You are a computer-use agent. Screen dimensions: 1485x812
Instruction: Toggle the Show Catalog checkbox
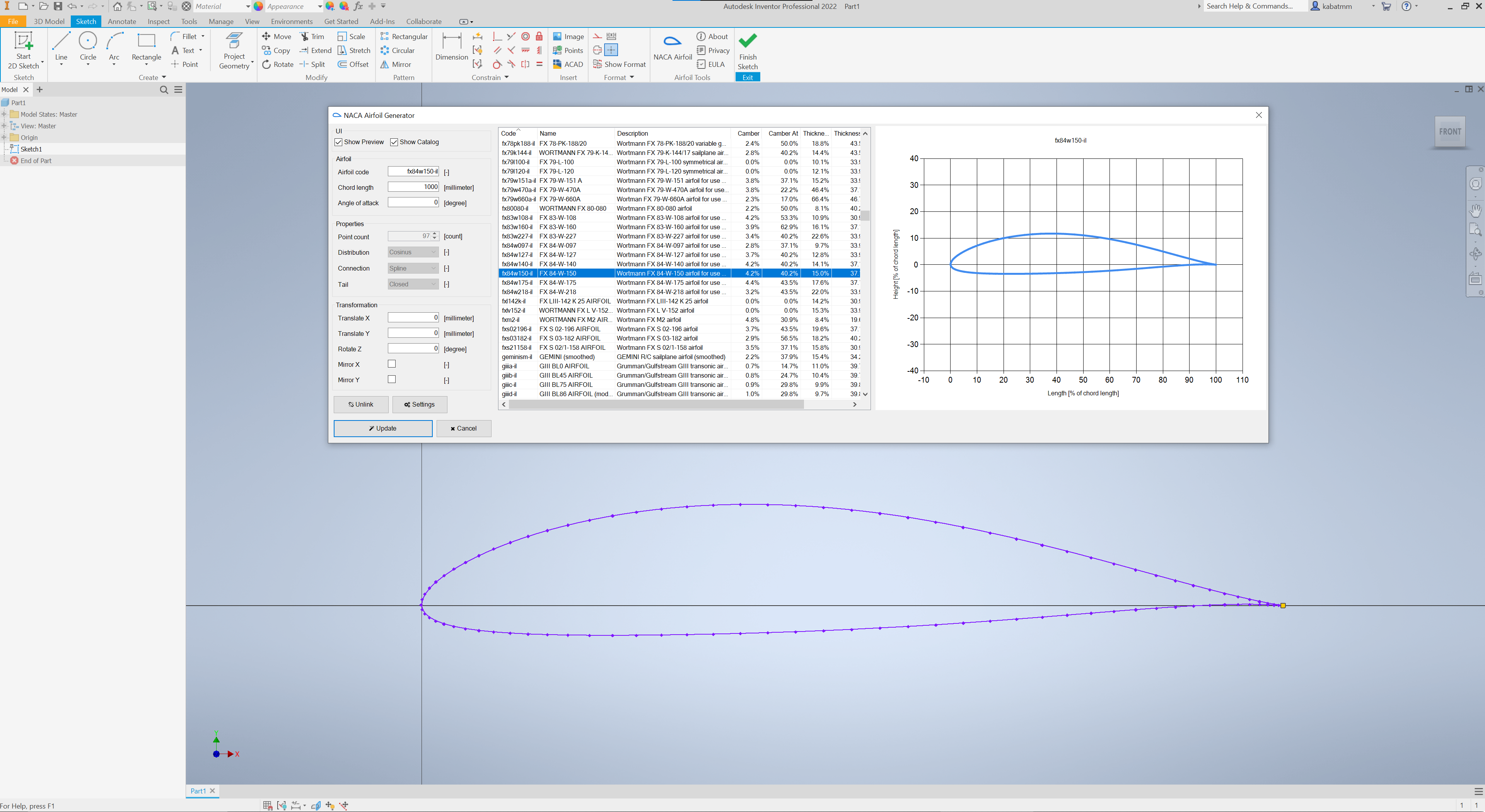[x=394, y=142]
